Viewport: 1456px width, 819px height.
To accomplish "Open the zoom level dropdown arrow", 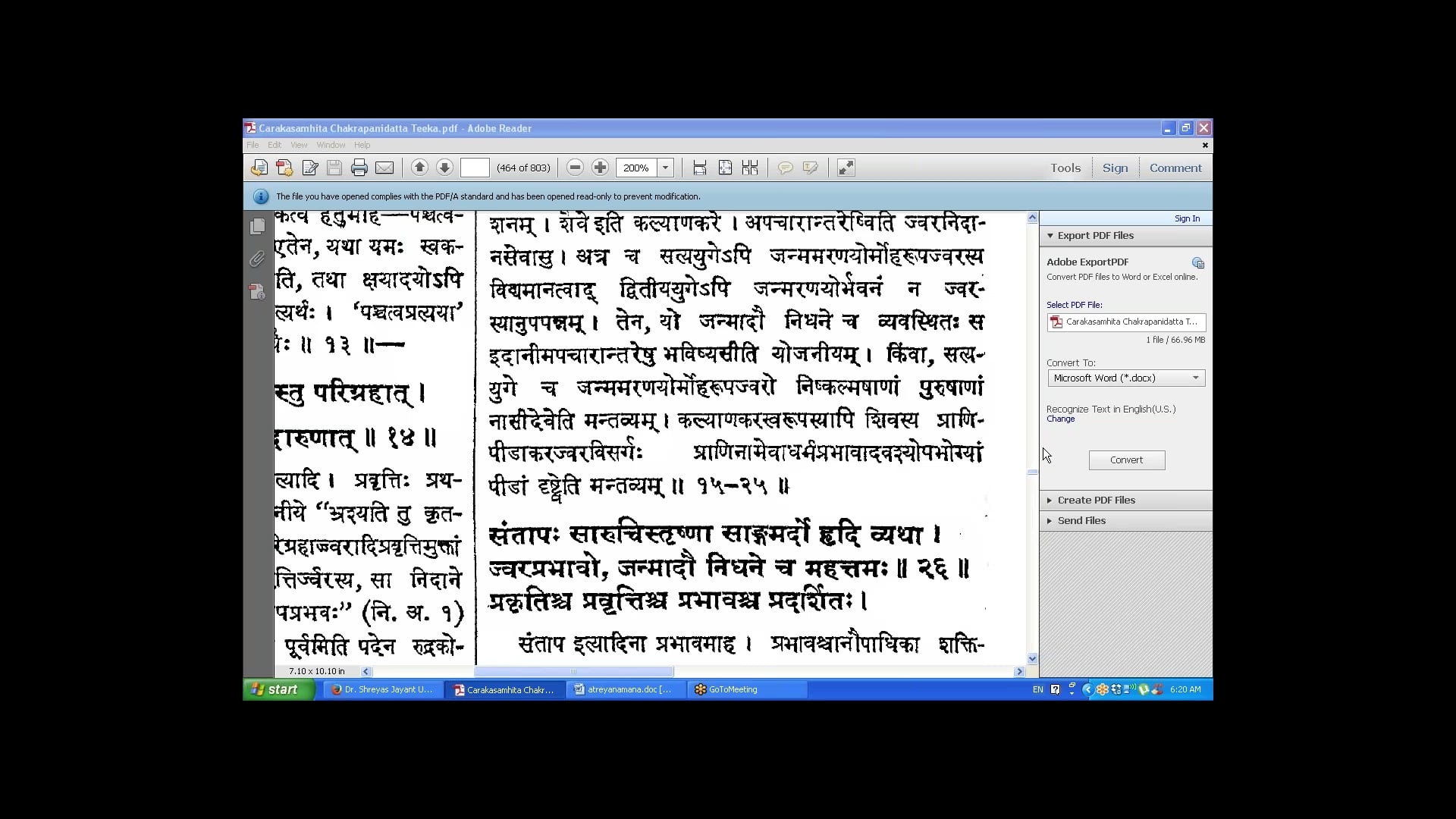I will 665,168.
